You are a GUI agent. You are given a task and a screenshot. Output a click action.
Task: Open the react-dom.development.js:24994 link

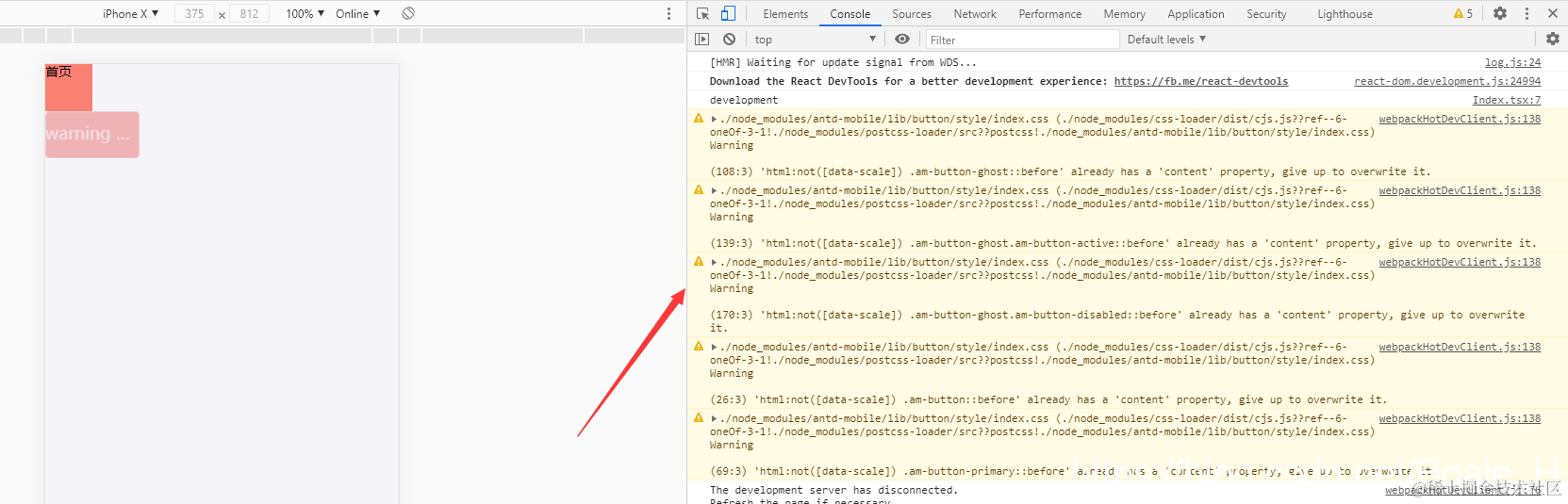pos(1447,81)
